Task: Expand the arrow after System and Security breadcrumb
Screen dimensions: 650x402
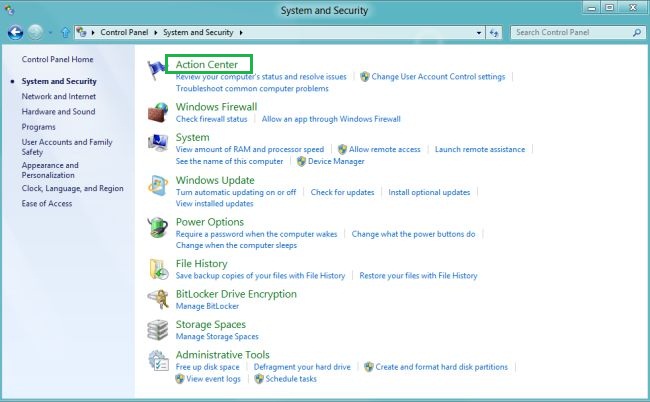Action: 241,32
